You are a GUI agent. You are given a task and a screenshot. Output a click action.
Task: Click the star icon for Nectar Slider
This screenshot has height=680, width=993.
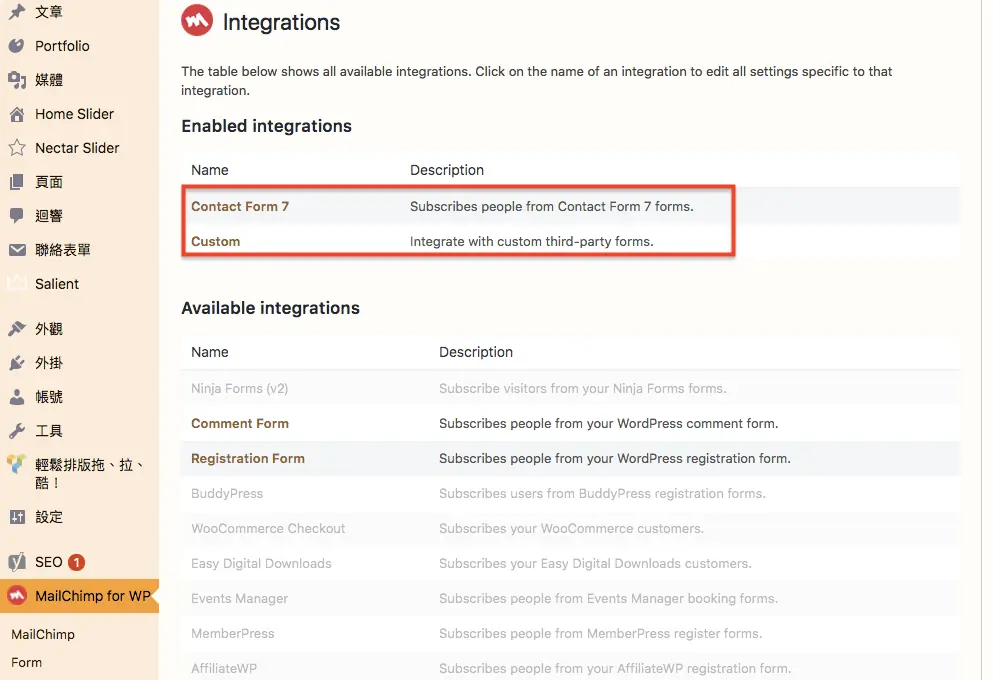17,148
